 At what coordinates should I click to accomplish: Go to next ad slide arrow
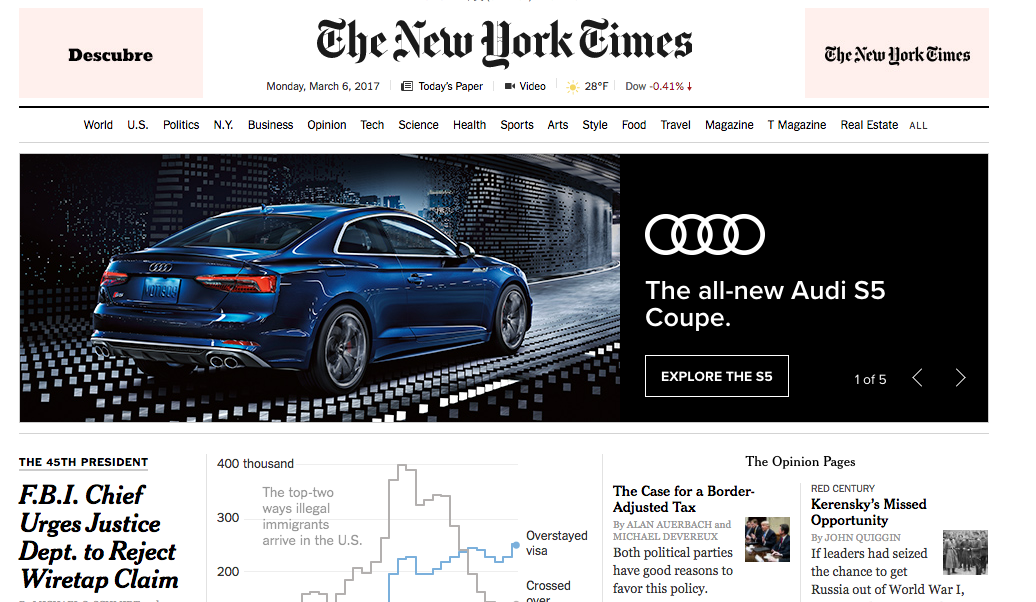point(960,377)
